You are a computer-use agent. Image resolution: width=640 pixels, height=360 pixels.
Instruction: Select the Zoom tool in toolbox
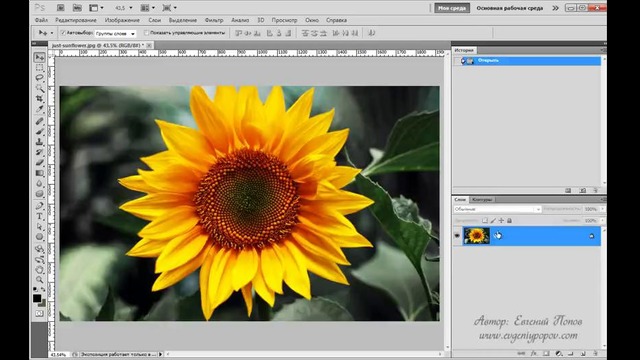tap(40, 280)
